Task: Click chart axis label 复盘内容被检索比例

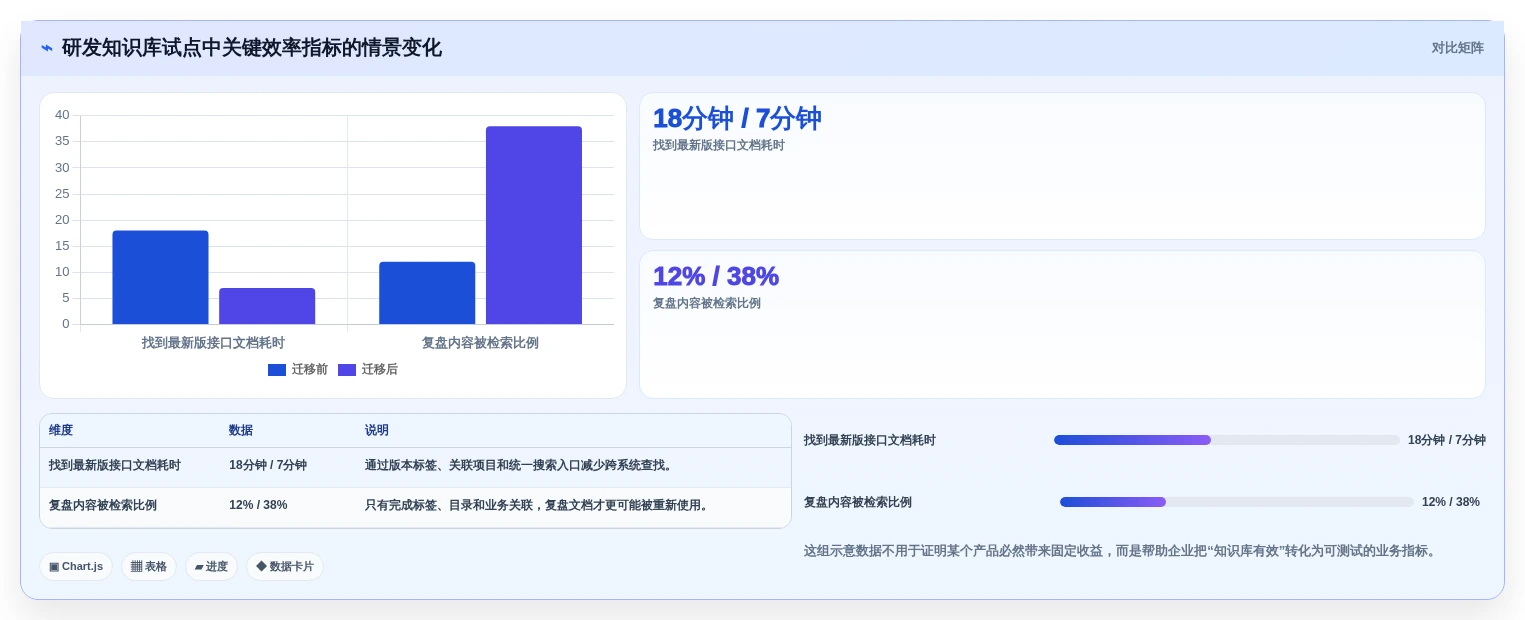Action: [480, 343]
